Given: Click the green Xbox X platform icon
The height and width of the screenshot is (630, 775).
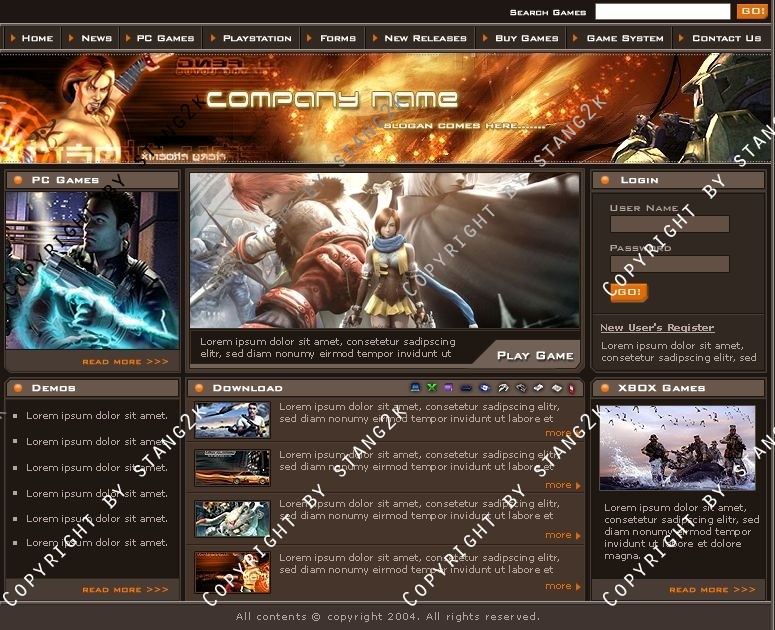Looking at the screenshot, I should pos(432,388).
